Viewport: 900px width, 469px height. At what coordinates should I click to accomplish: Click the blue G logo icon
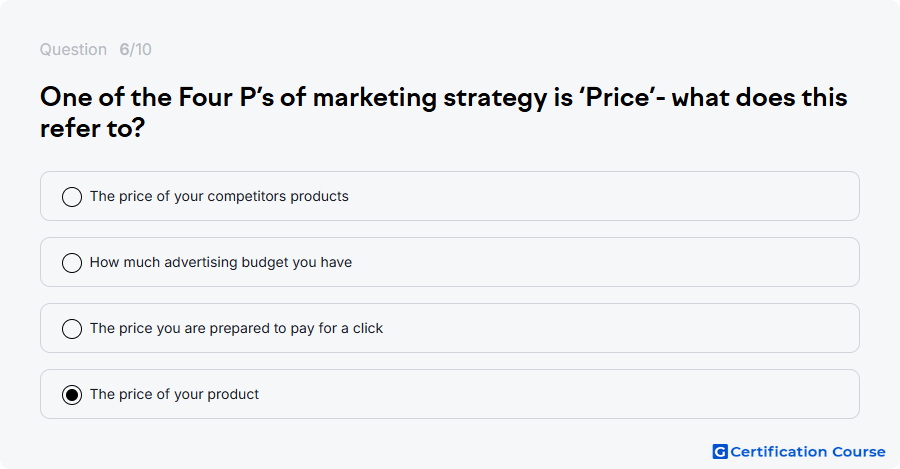[720, 452]
